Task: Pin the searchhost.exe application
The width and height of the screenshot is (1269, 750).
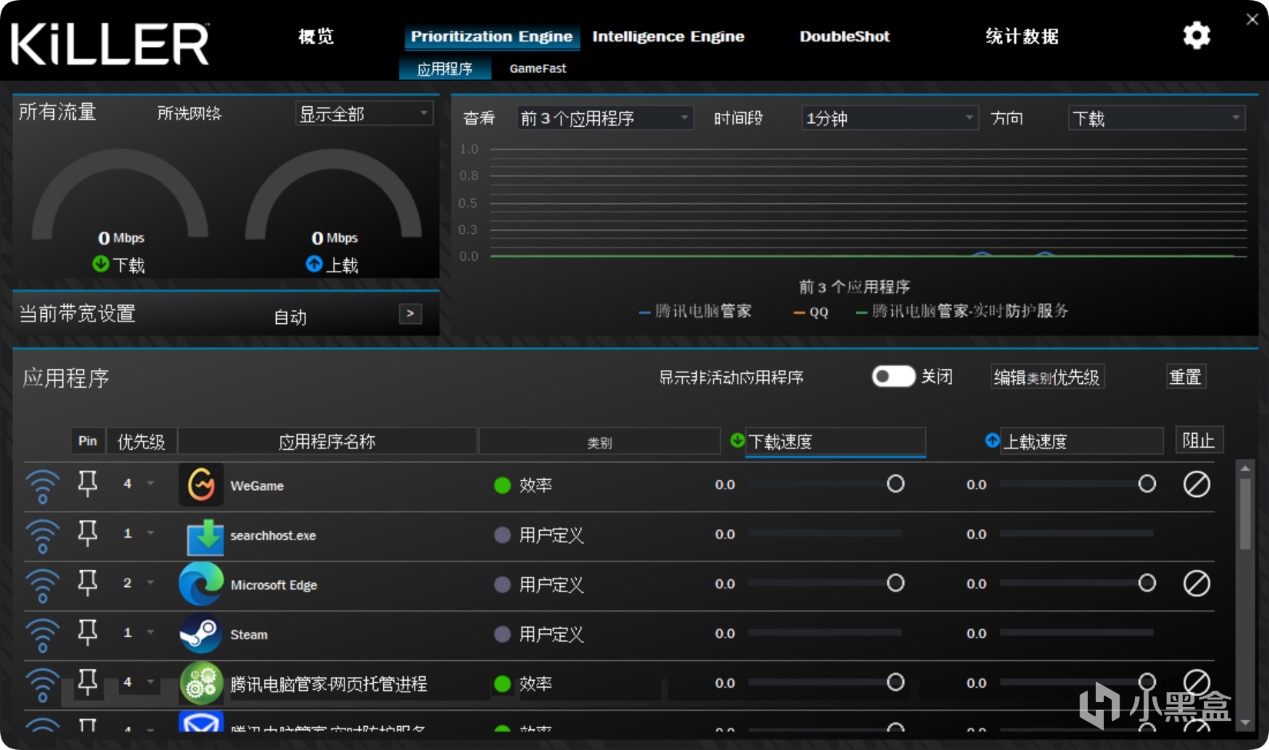Action: 88,534
